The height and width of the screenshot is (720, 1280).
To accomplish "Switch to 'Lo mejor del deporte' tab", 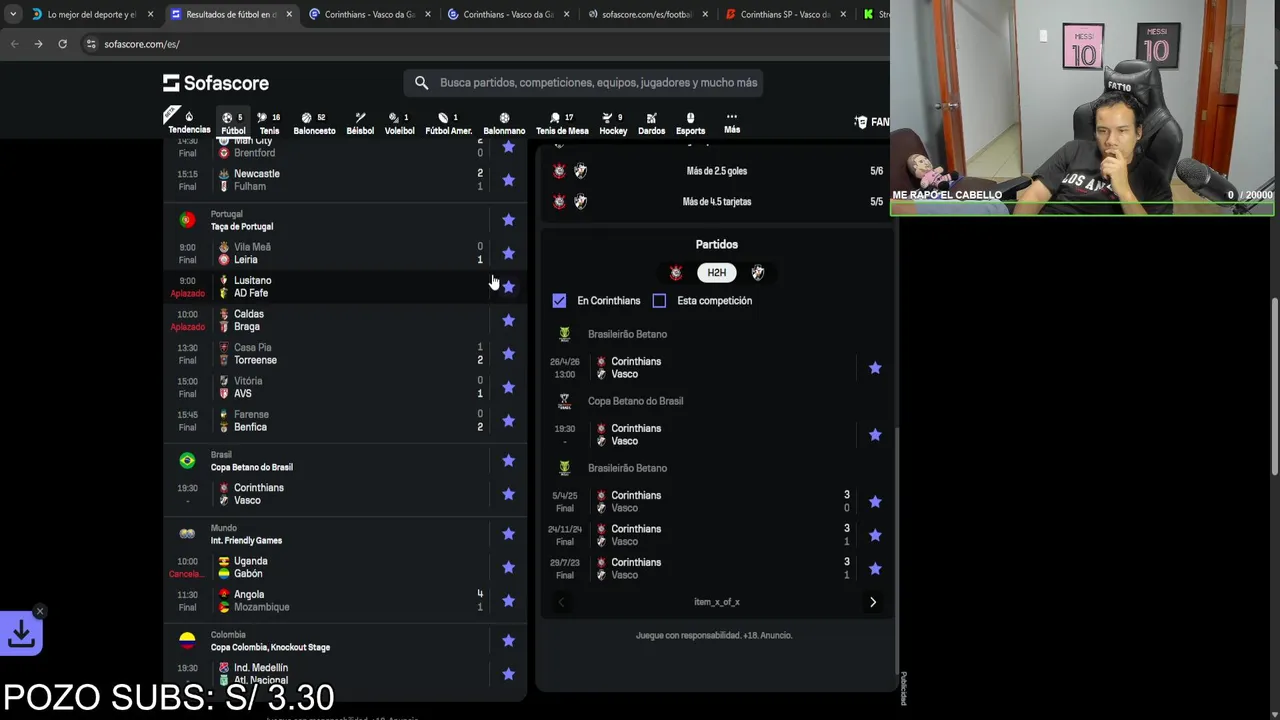I will pos(92,14).
